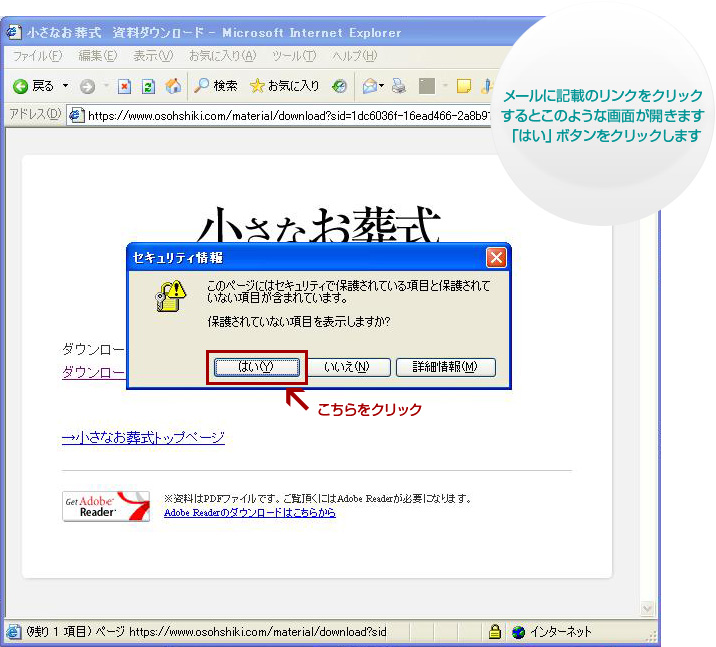716x647 pixels.
Task: Click the purple ダウンロー link behind the dialog
Action: (93, 373)
